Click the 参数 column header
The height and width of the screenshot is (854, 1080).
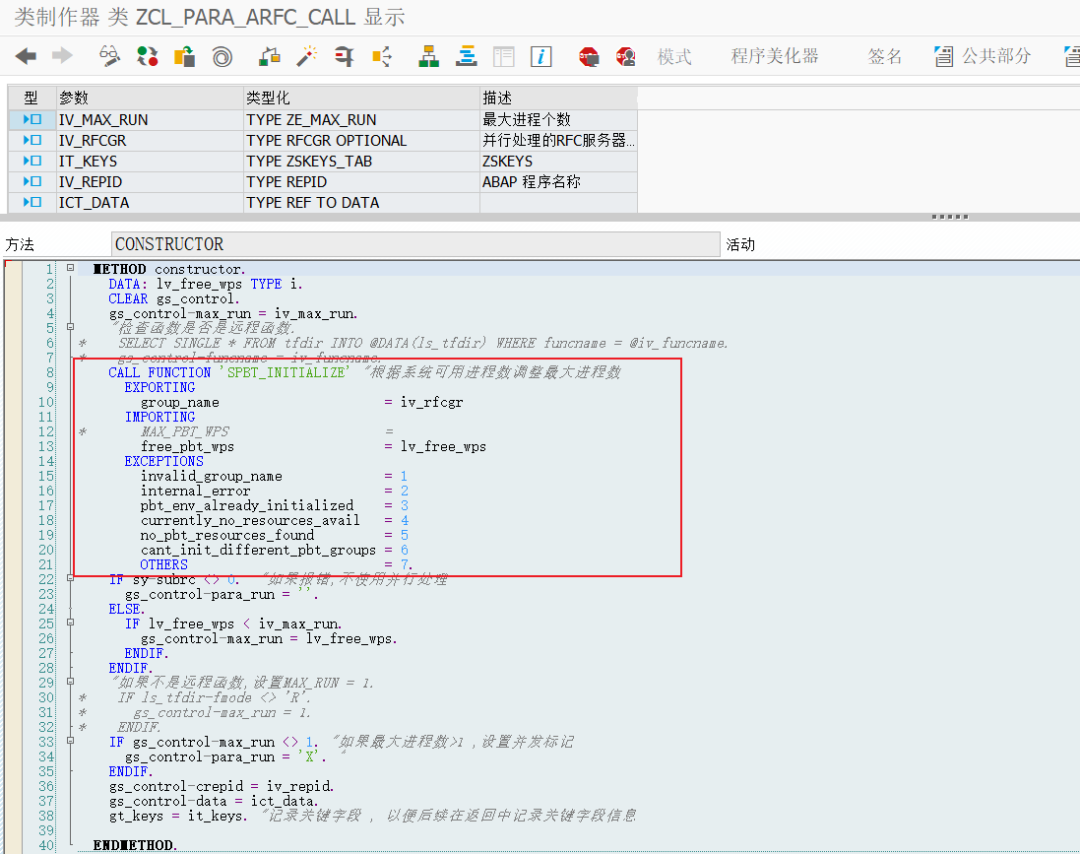click(x=149, y=98)
